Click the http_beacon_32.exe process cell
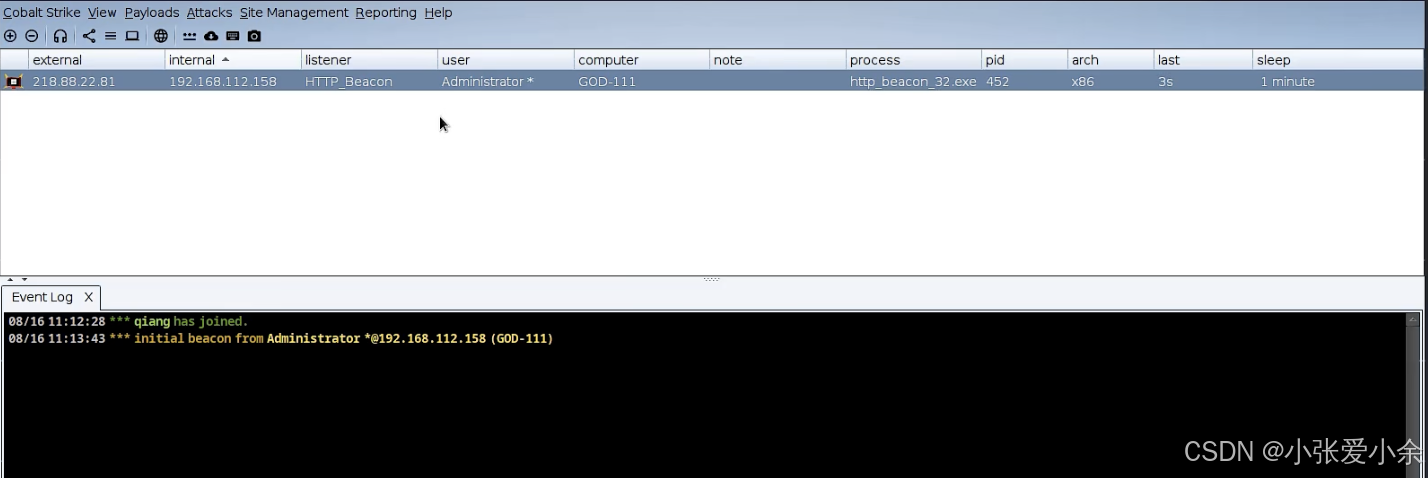The height and width of the screenshot is (478, 1428). click(x=913, y=82)
